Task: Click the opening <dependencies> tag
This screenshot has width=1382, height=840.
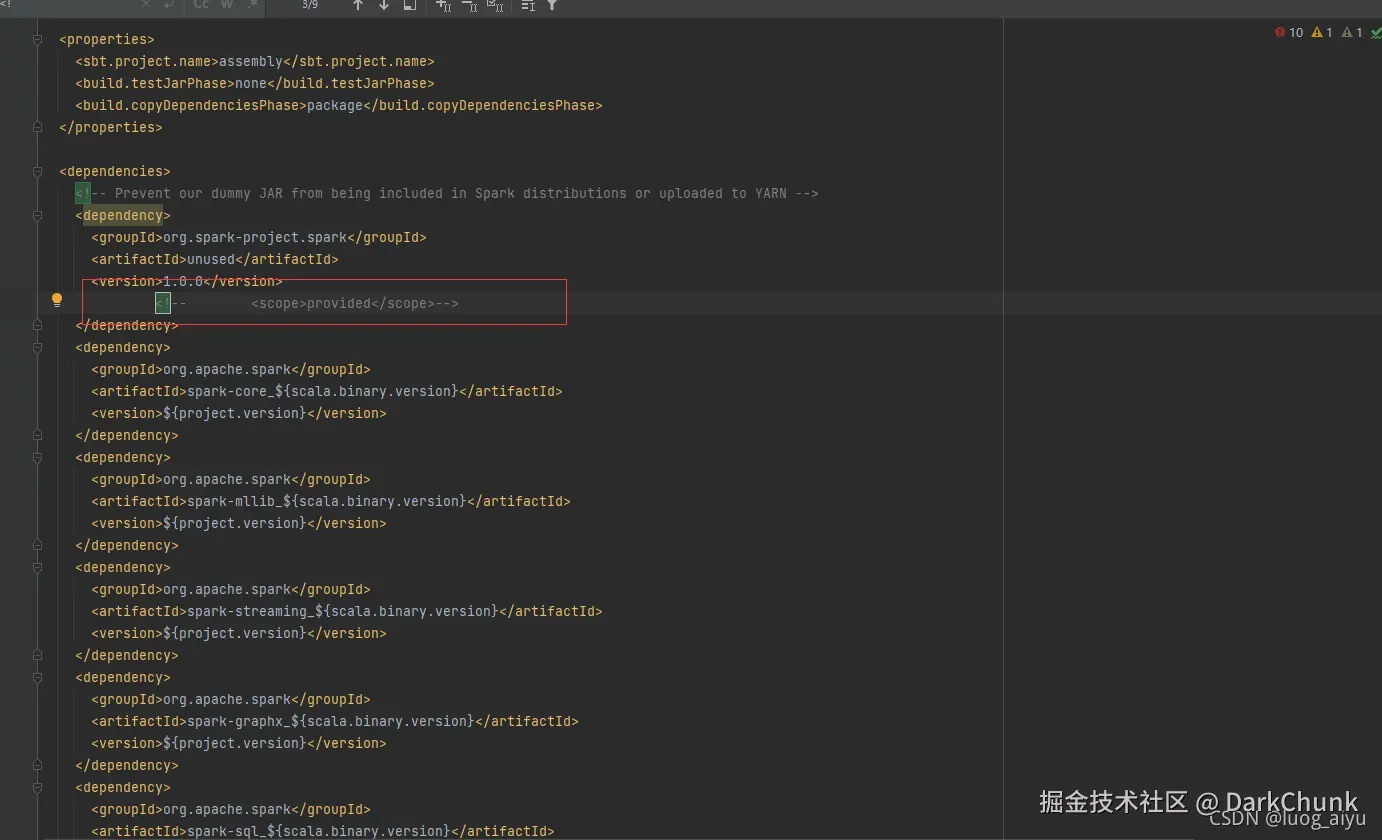Action: [x=115, y=171]
